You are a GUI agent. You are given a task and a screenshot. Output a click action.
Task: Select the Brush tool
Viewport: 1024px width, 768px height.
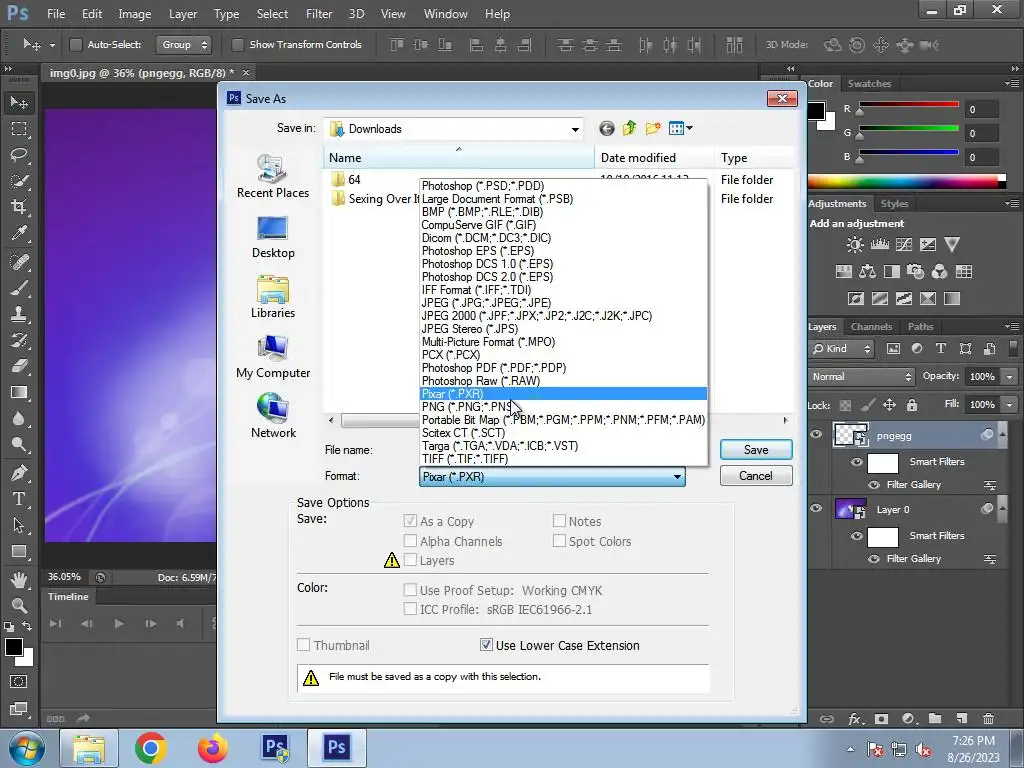[19, 287]
